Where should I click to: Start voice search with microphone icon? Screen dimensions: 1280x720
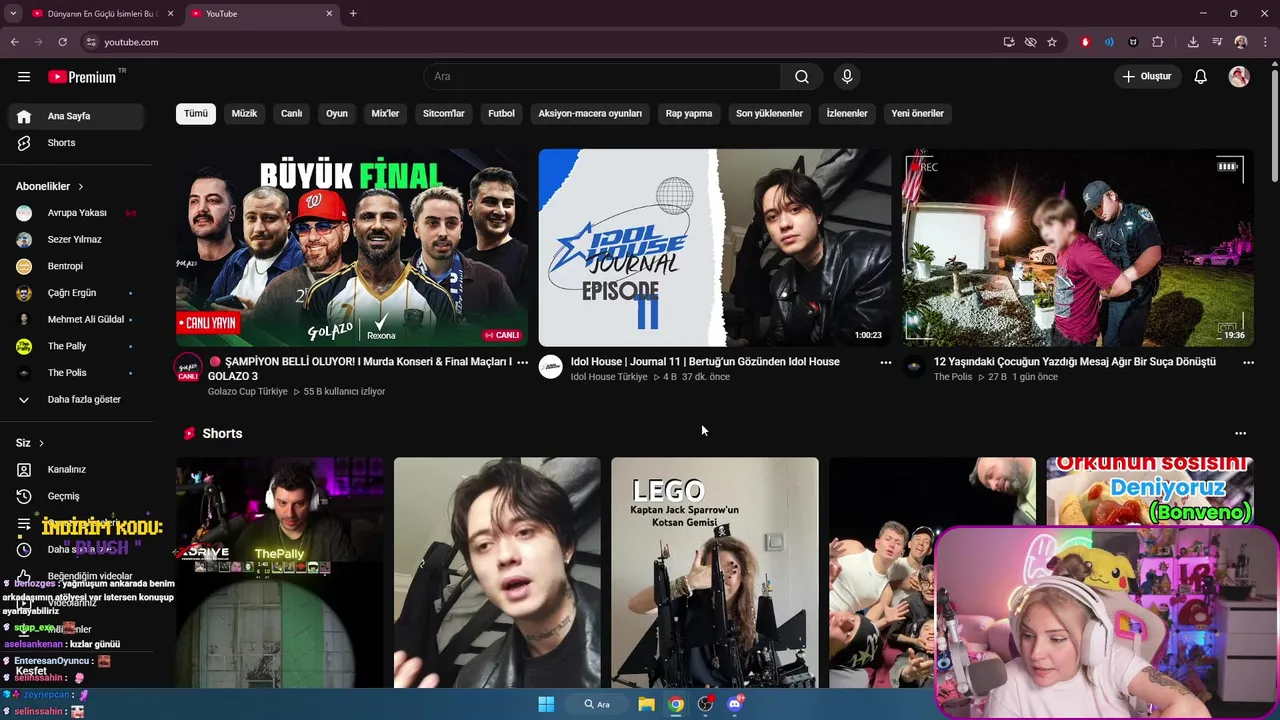[847, 76]
